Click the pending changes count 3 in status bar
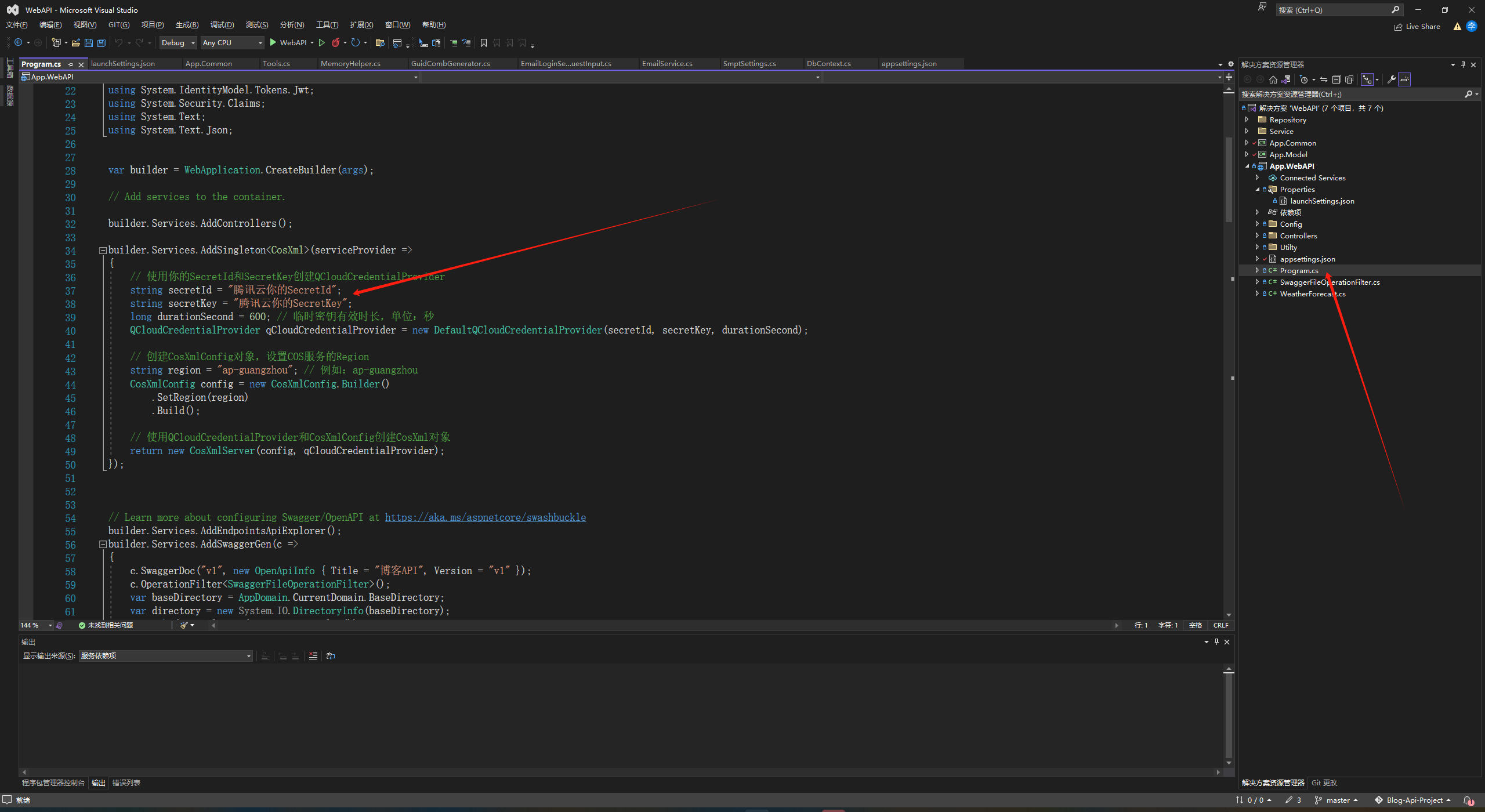The height and width of the screenshot is (812, 1485). point(1294,800)
